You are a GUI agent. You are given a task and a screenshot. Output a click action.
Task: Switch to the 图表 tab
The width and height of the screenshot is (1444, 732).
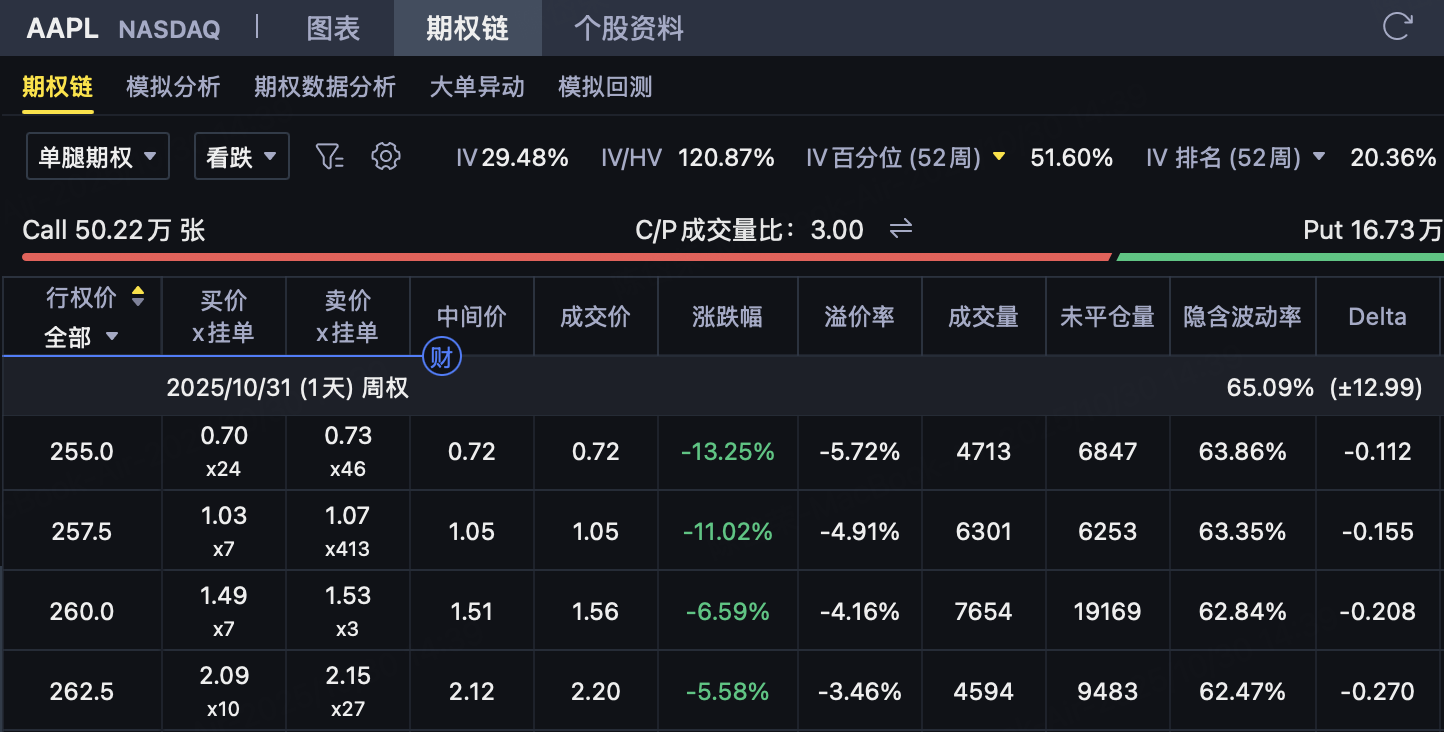pyautogui.click(x=333, y=28)
